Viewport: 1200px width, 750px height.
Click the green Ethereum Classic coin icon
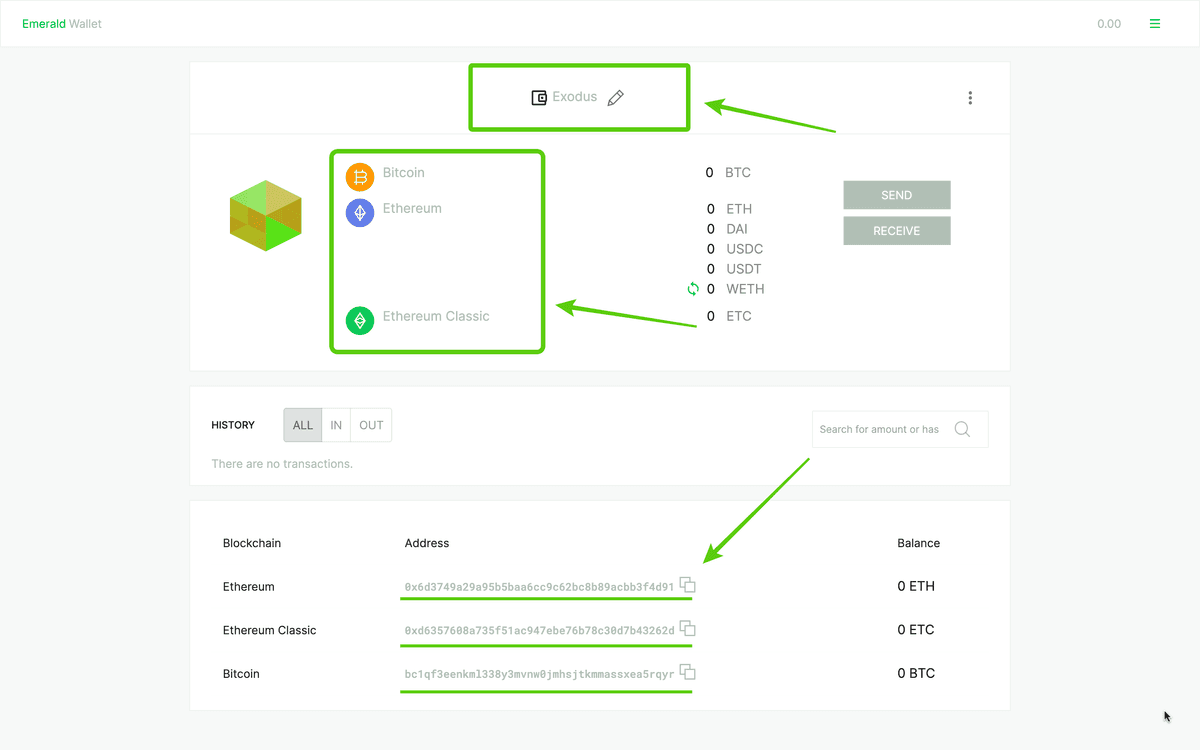click(x=359, y=320)
